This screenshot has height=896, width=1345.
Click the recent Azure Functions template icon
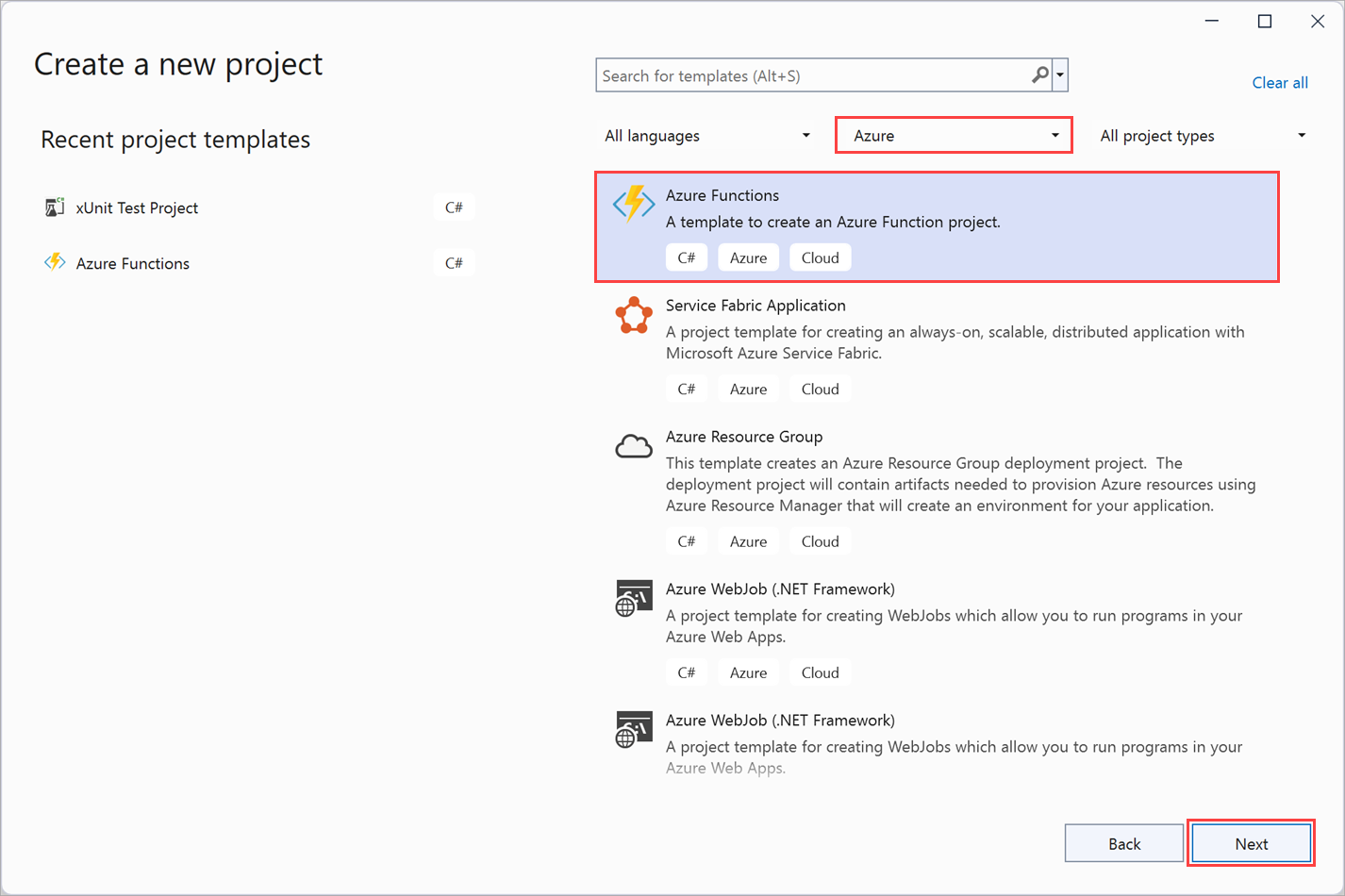[55, 262]
